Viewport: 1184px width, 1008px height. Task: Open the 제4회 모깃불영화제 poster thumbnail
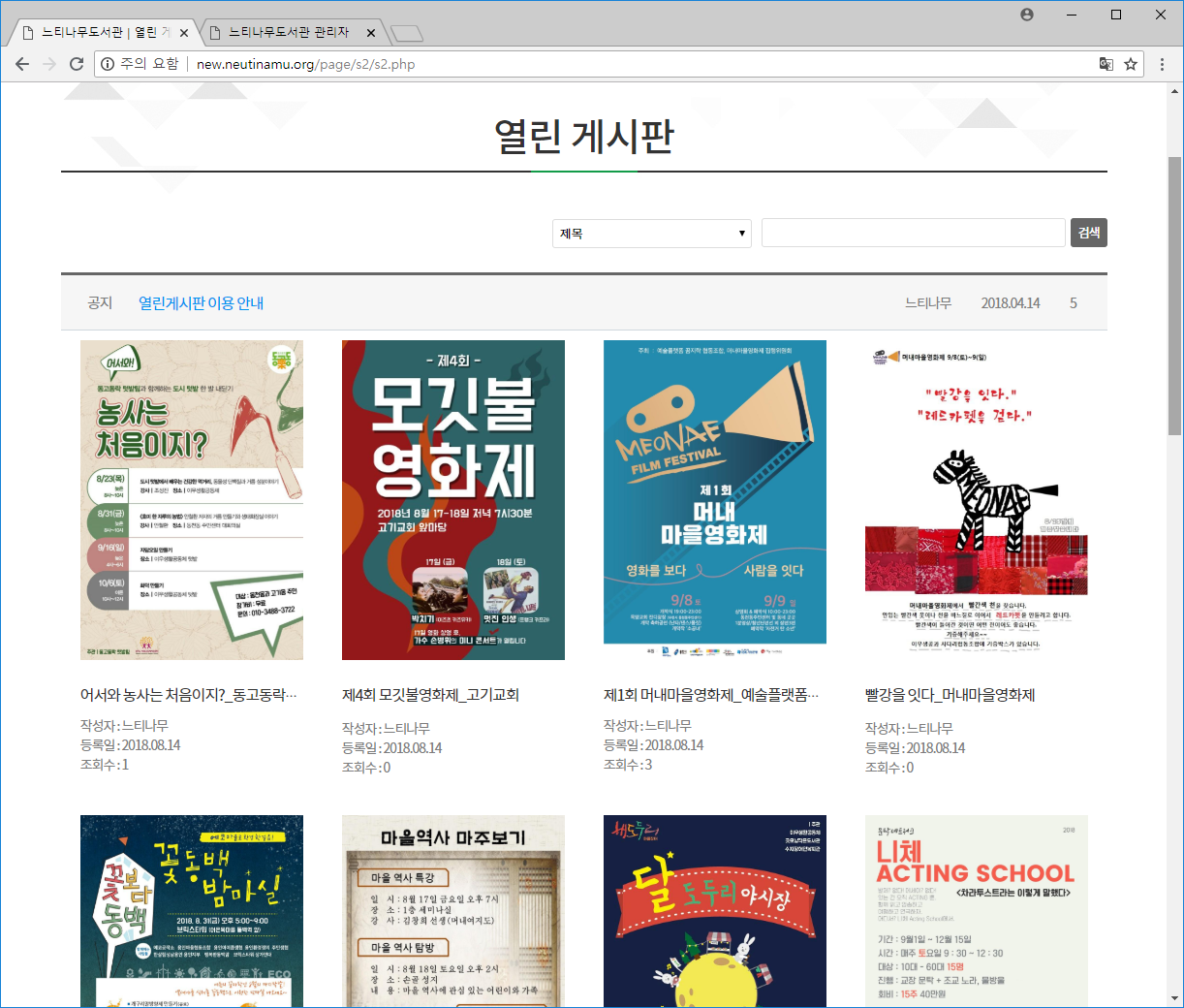453,500
